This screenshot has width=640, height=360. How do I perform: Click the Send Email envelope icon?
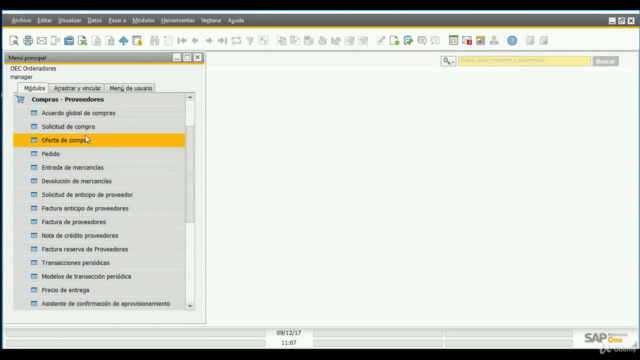[x=42, y=40]
